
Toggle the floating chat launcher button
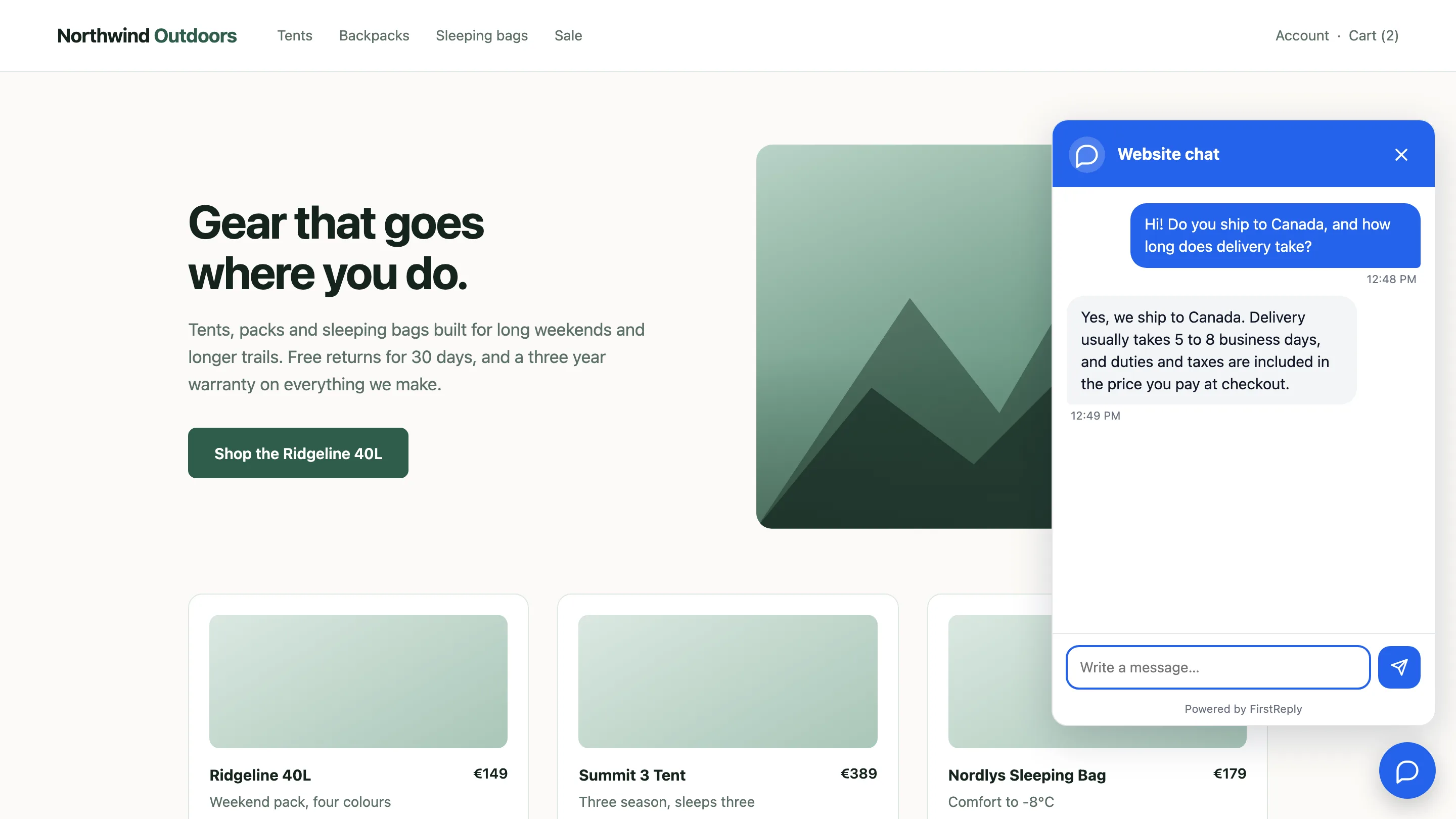[x=1406, y=770]
